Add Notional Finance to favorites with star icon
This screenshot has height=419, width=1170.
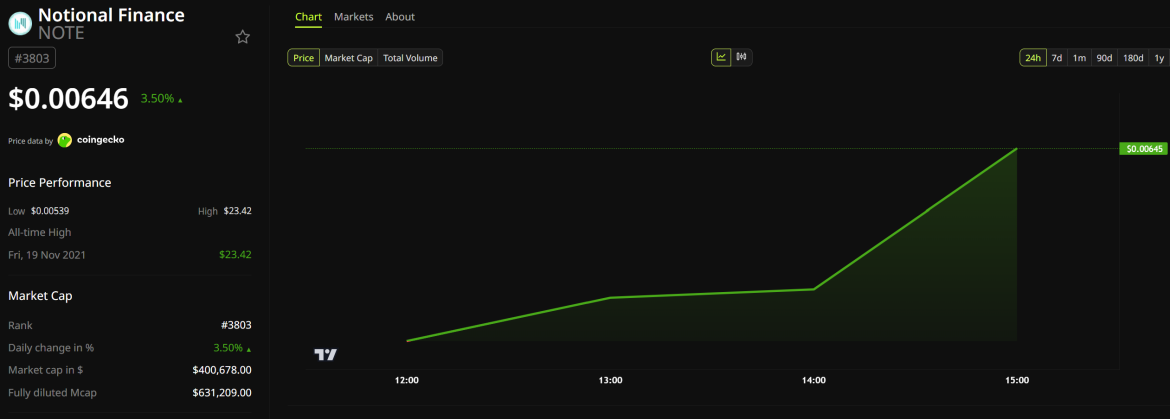click(243, 37)
